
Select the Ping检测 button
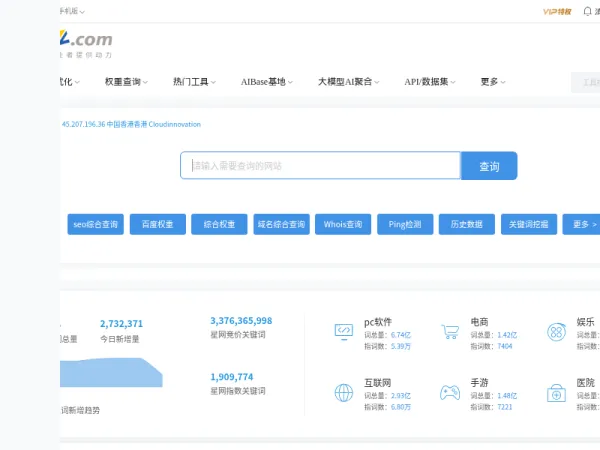[405, 224]
